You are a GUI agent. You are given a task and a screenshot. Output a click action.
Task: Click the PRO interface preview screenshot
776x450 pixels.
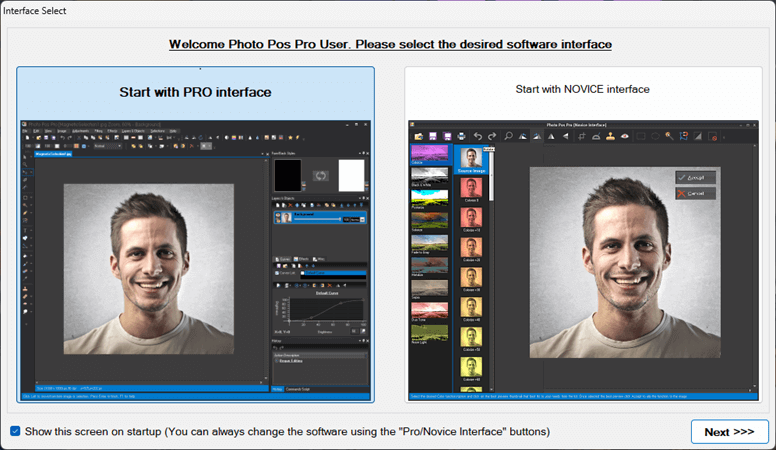click(x=195, y=260)
